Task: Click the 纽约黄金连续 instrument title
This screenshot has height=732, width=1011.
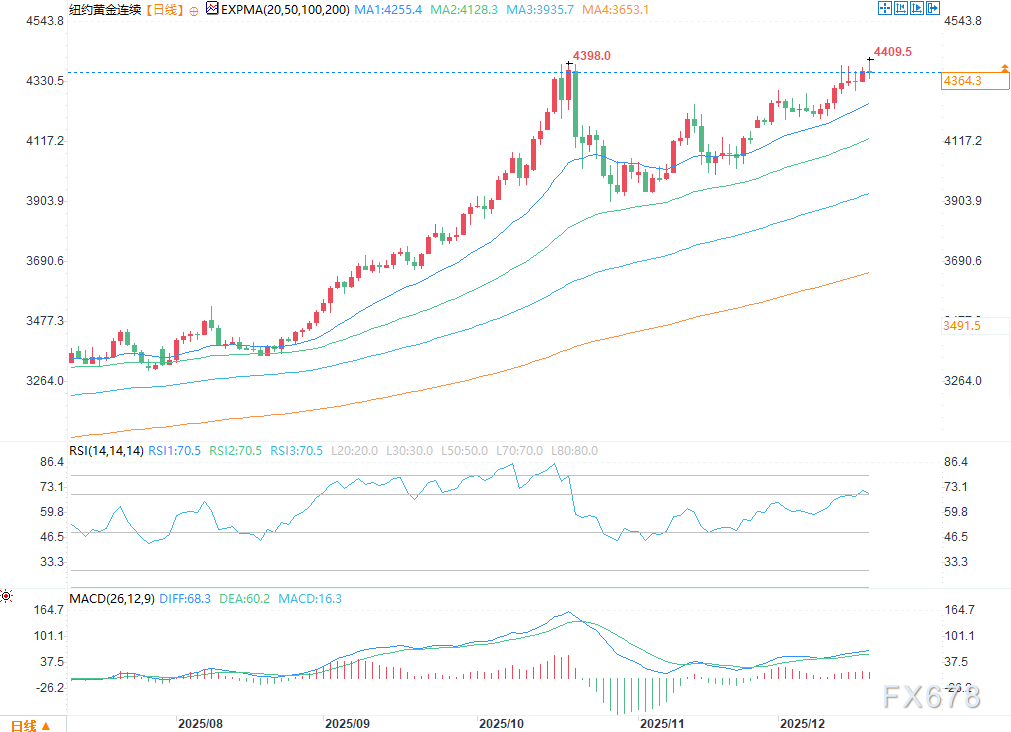Action: coord(104,9)
